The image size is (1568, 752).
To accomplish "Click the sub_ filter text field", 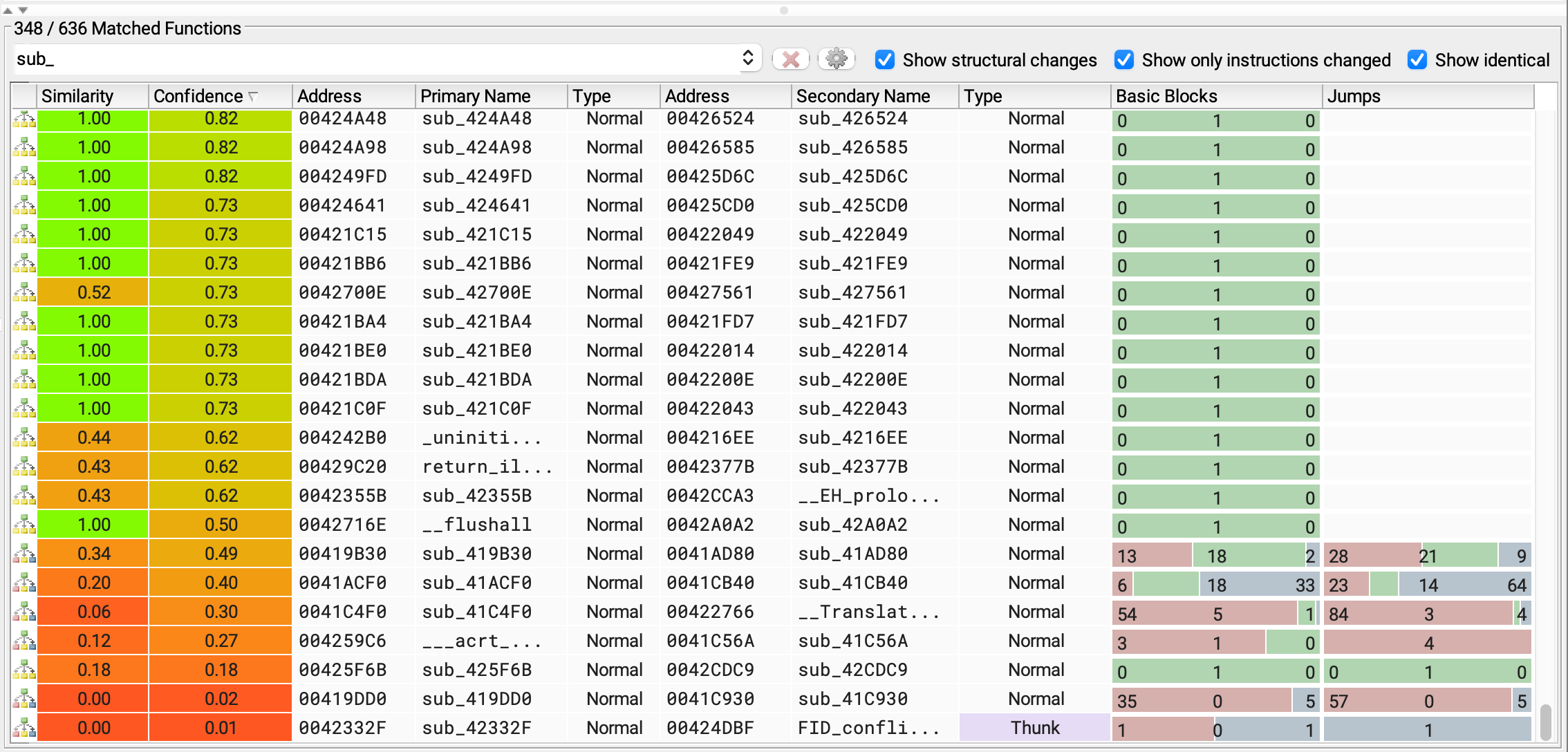I will pyautogui.click(x=377, y=59).
